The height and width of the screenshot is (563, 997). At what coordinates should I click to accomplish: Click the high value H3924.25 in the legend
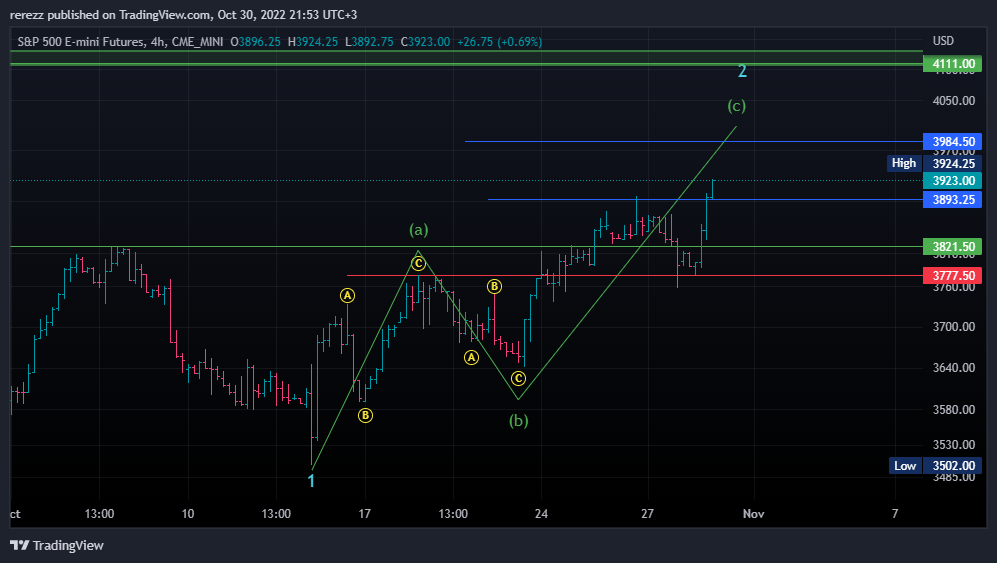click(313, 42)
